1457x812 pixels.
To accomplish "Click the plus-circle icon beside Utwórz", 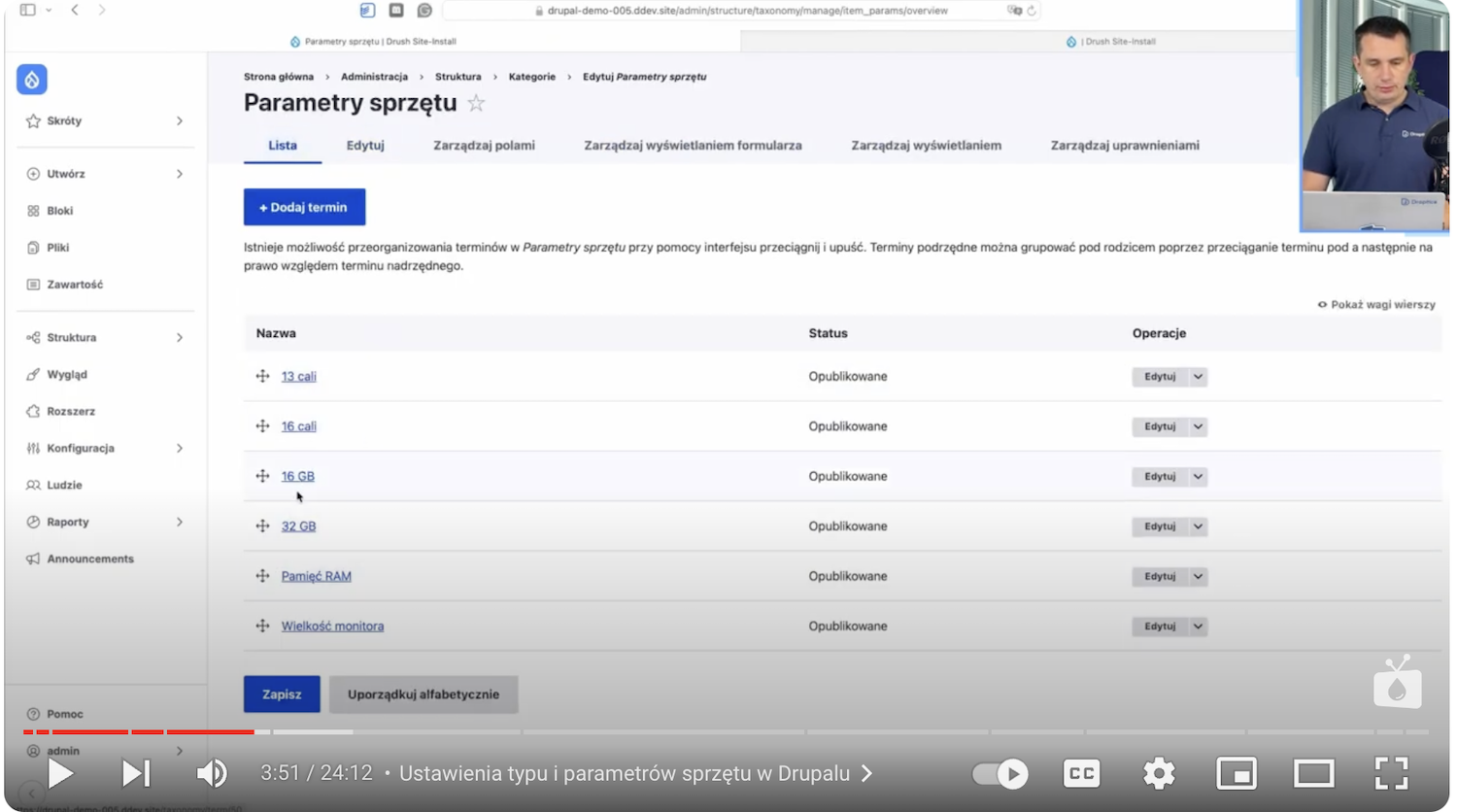I will [x=33, y=174].
